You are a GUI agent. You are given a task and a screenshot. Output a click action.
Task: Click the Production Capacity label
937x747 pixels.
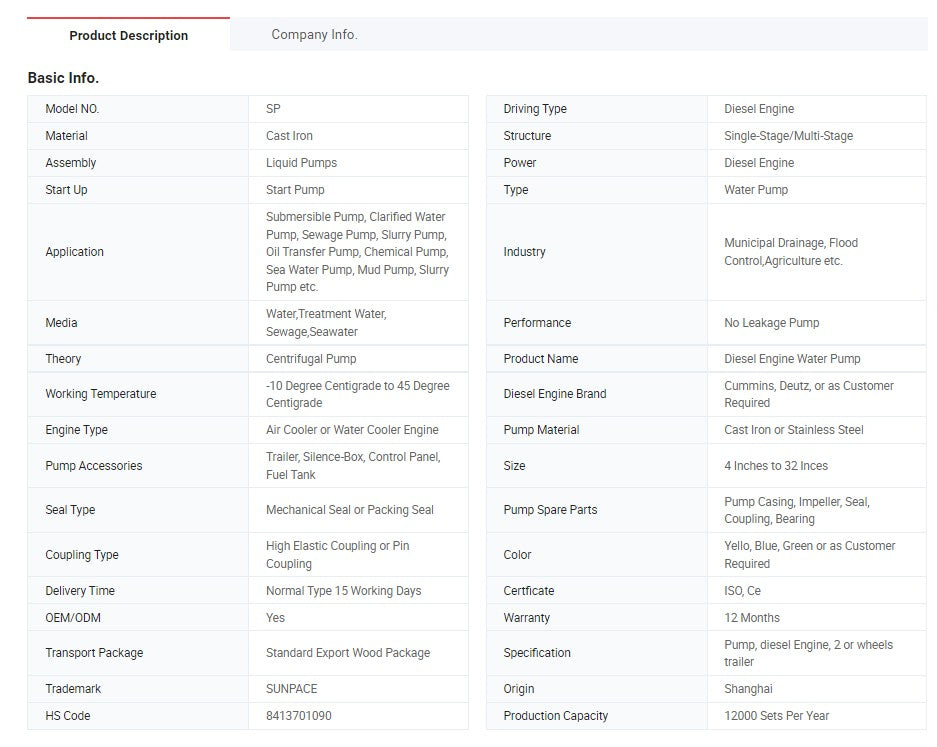(x=555, y=716)
